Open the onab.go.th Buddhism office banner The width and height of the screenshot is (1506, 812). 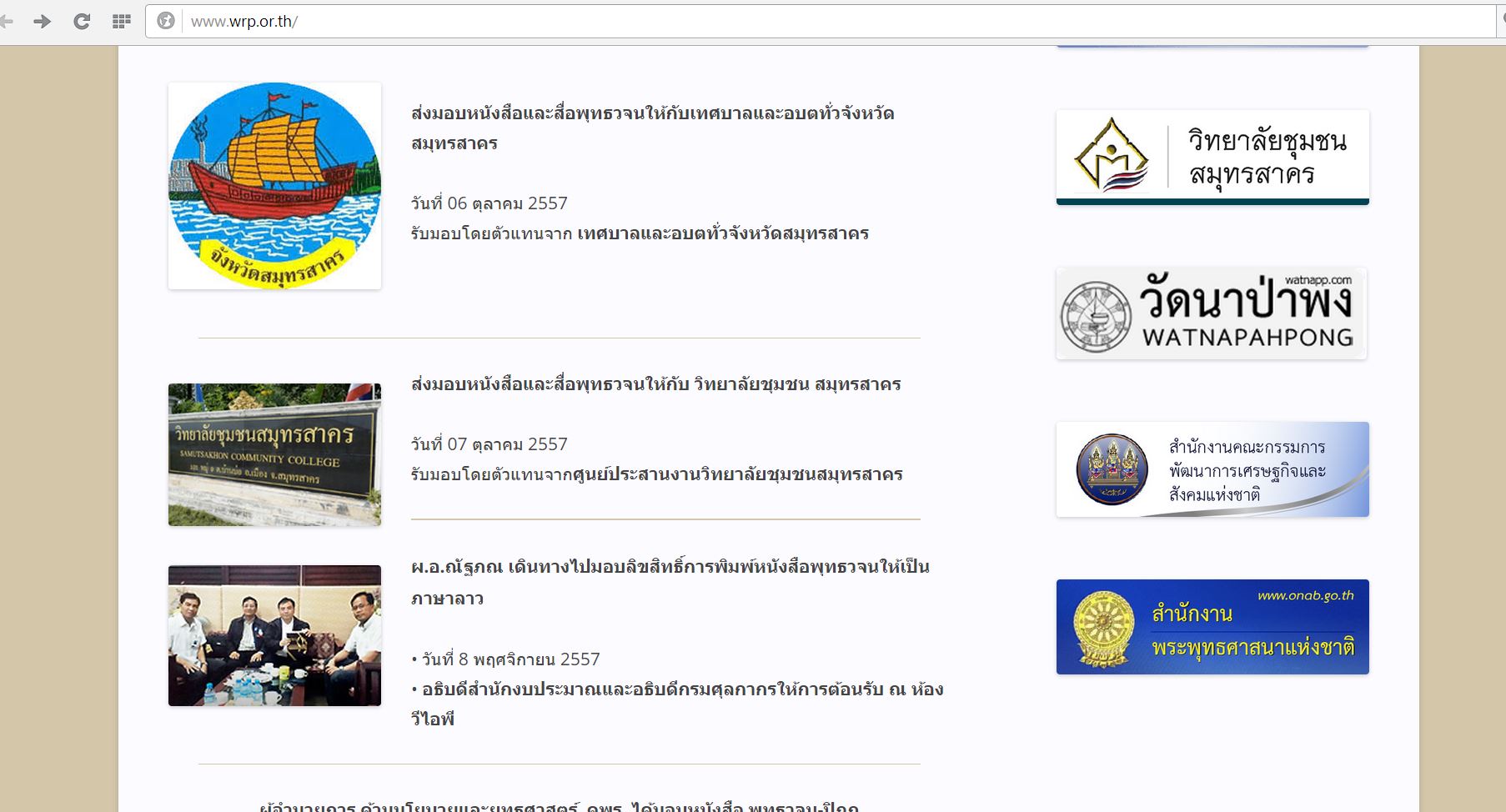click(x=1212, y=627)
